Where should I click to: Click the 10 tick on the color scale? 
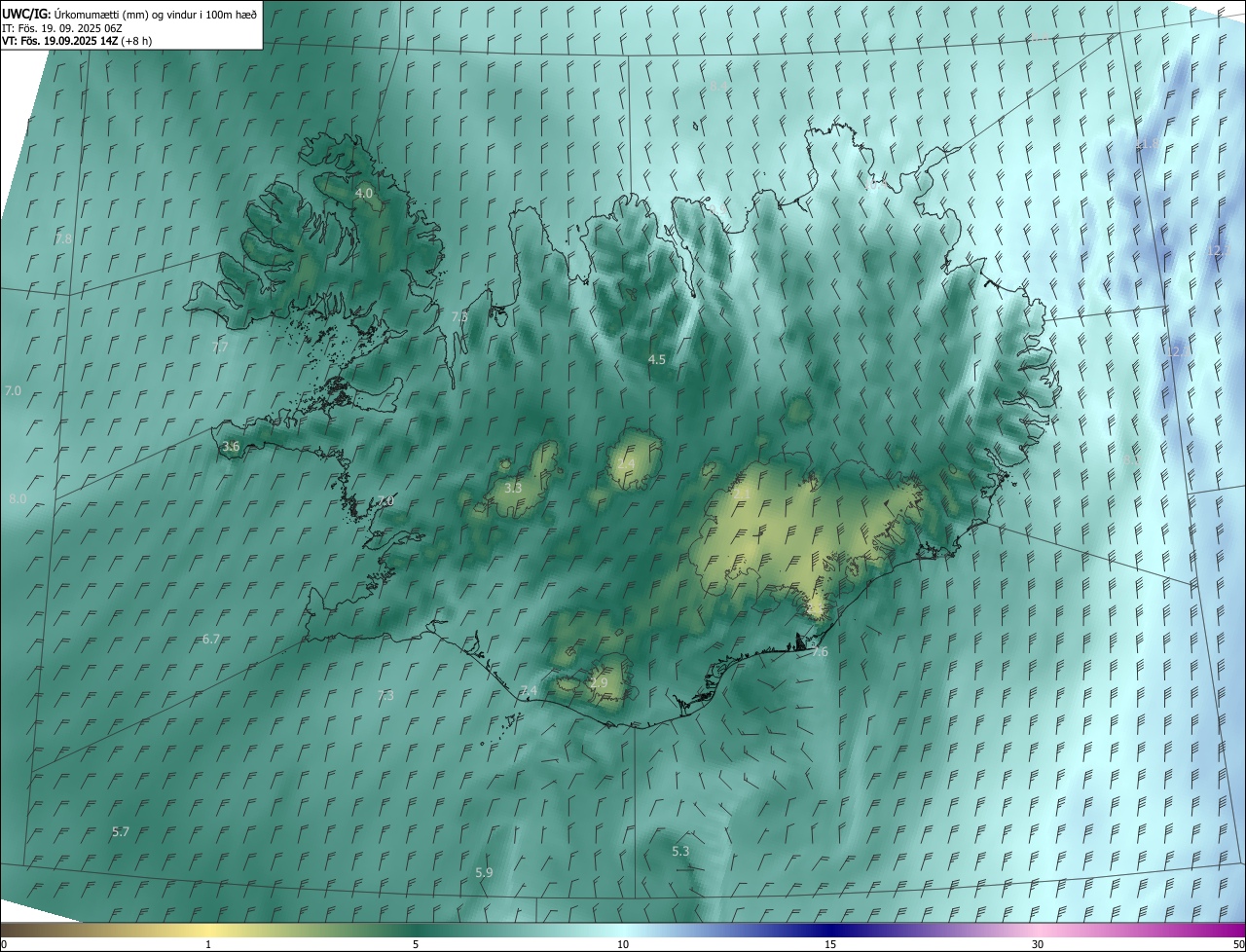point(623,945)
